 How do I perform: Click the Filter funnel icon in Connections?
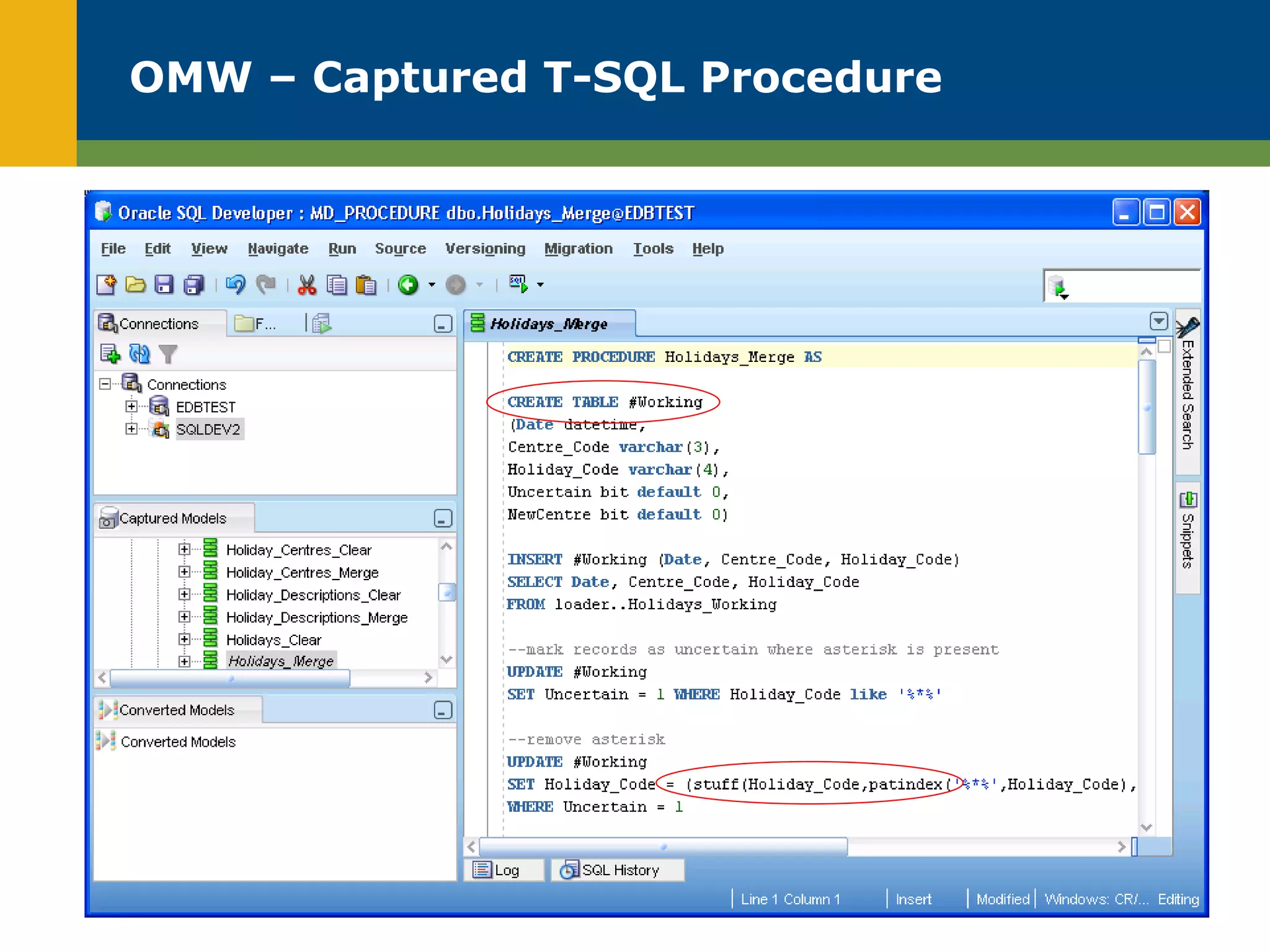(168, 354)
